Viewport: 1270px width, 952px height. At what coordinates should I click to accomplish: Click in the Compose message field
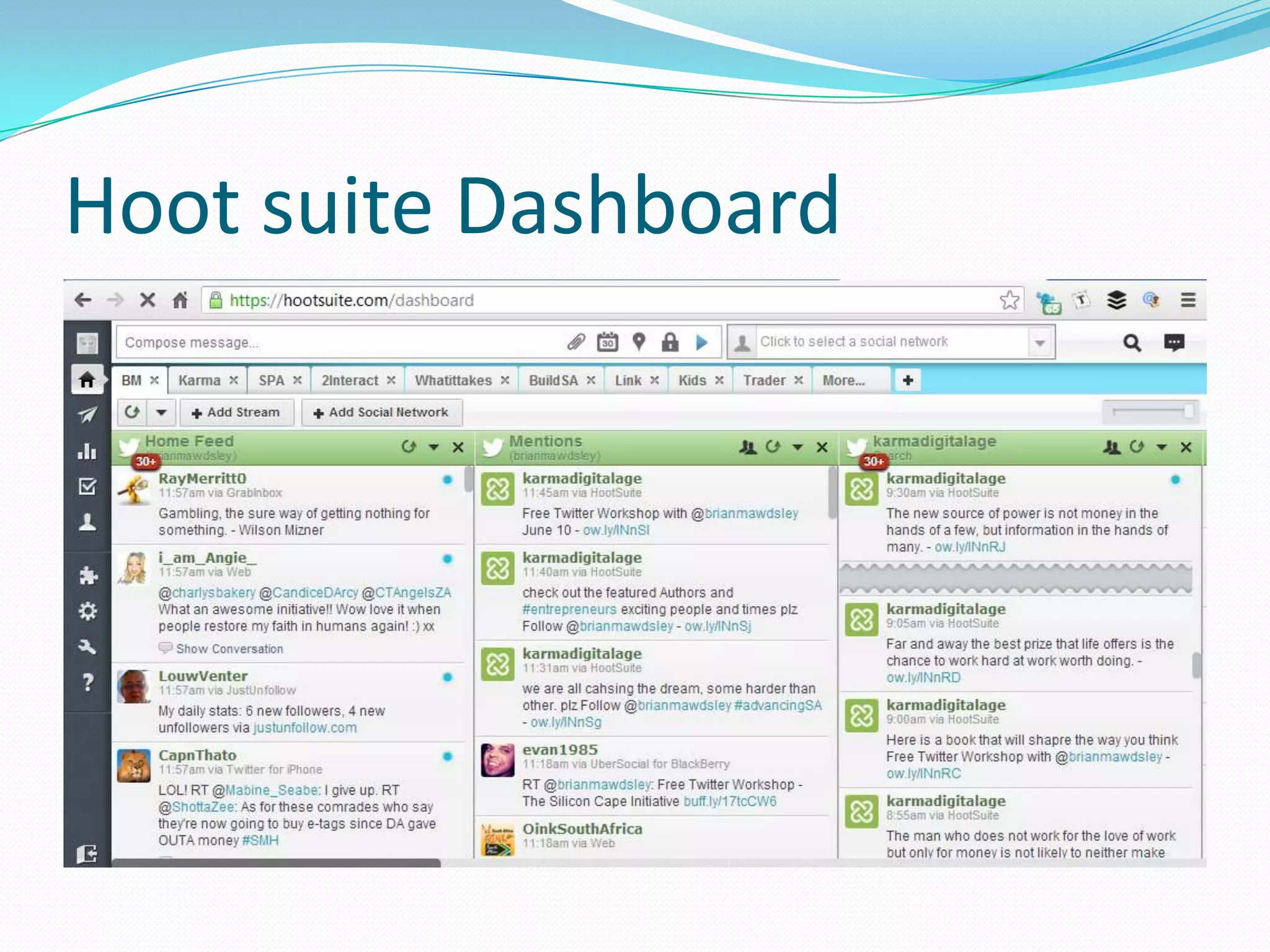tap(341, 342)
